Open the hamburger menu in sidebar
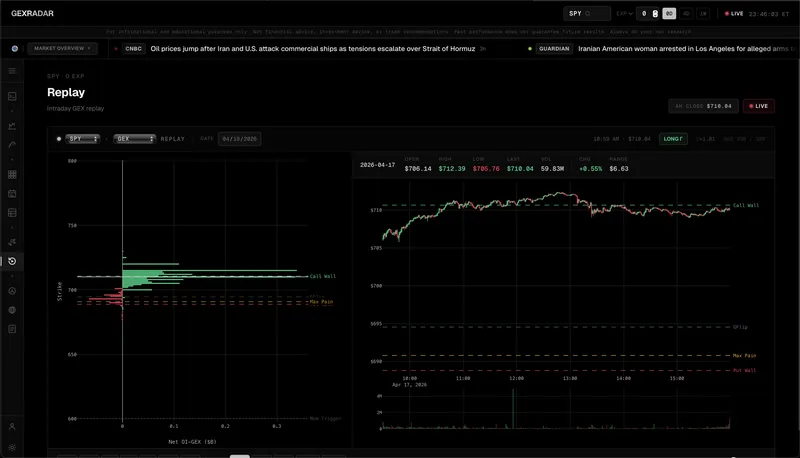800x458 pixels. (x=12, y=71)
